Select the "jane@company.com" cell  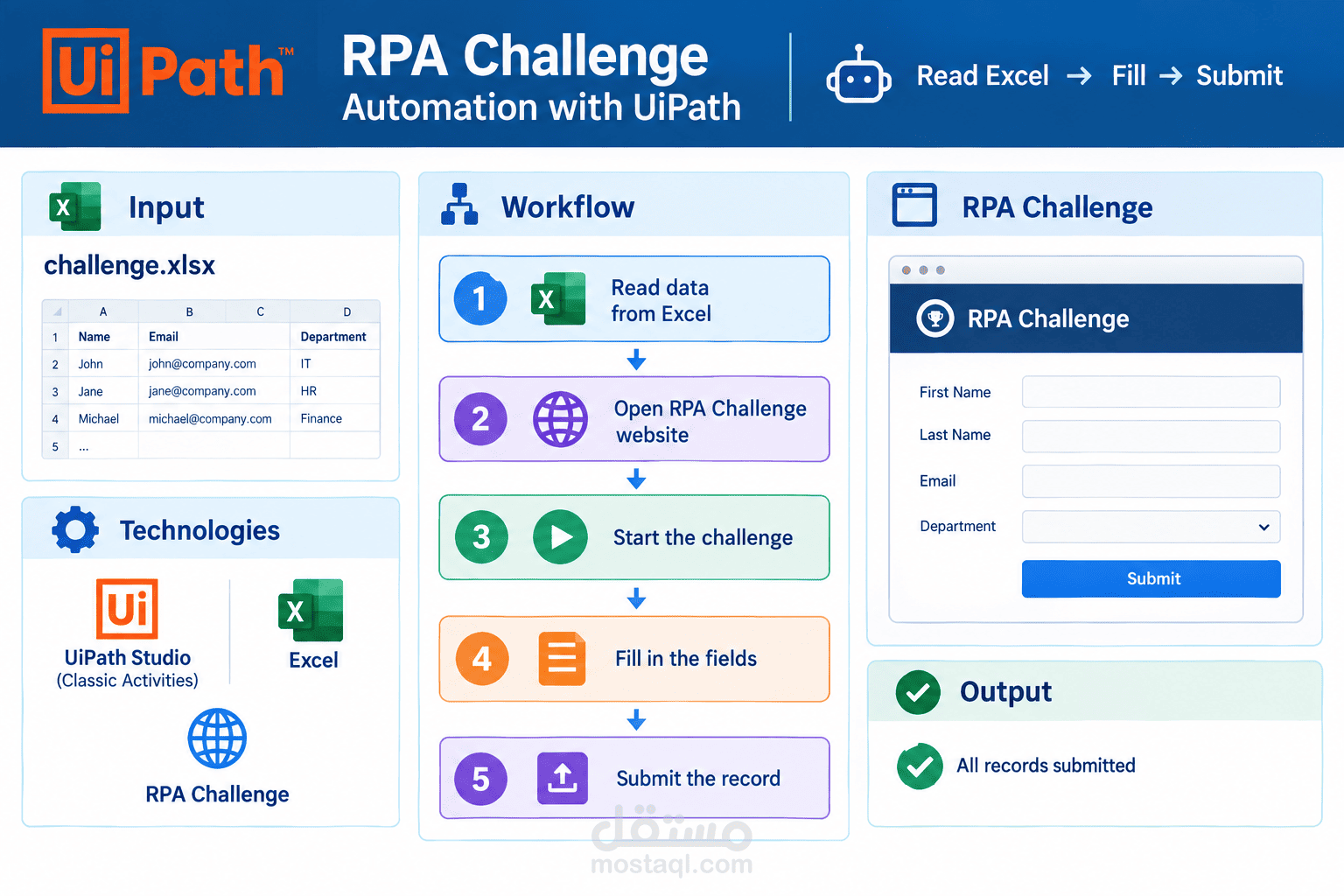point(213,391)
